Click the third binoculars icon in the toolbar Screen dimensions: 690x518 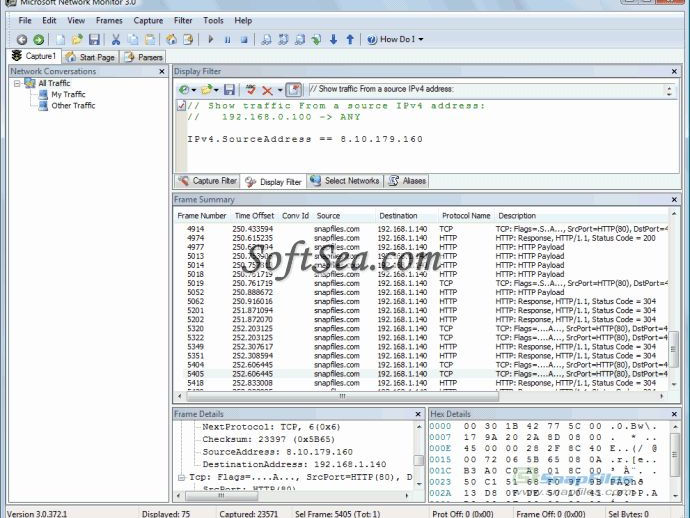(x=300, y=40)
